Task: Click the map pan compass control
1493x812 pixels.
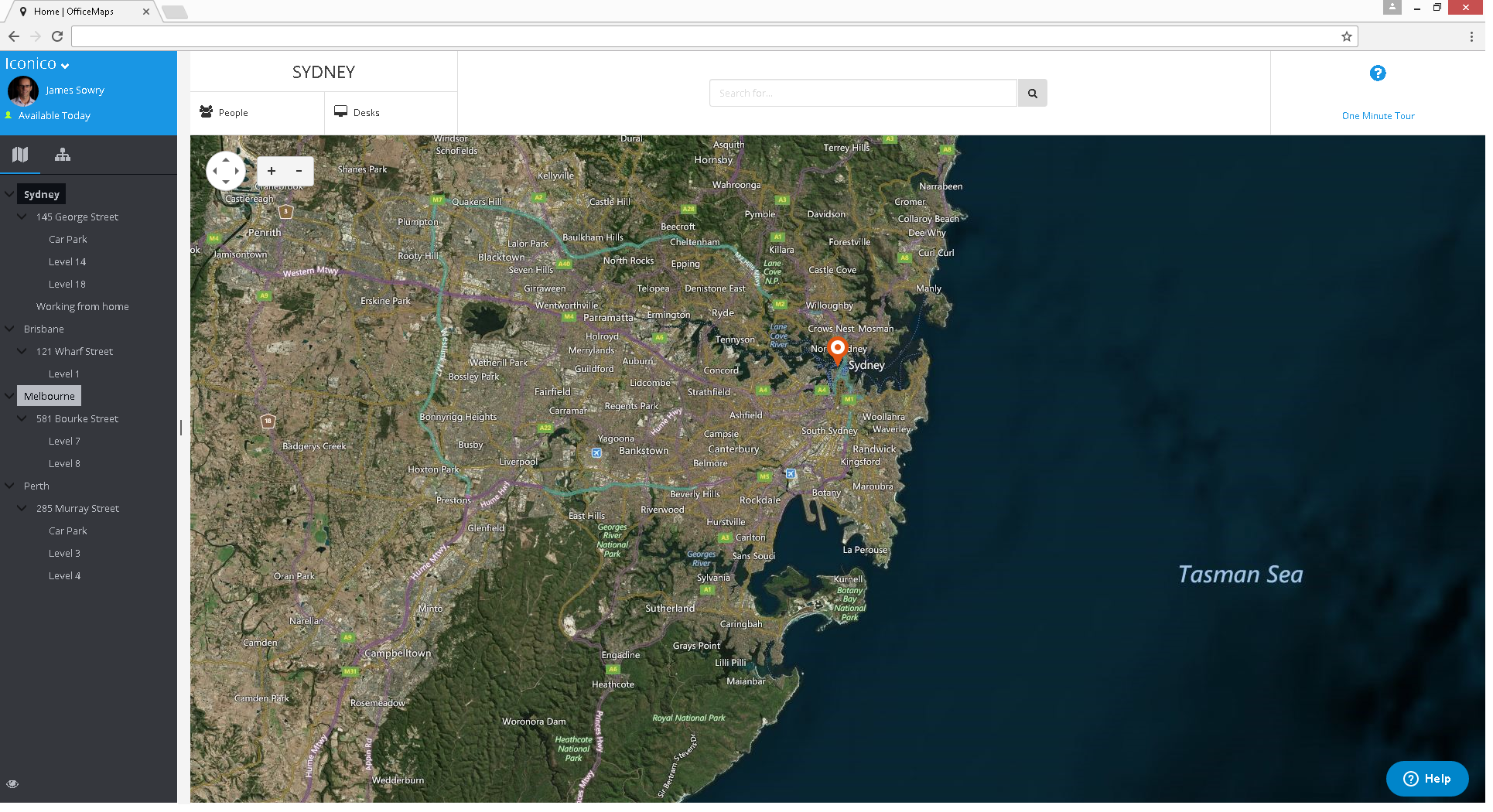Action: (x=226, y=171)
